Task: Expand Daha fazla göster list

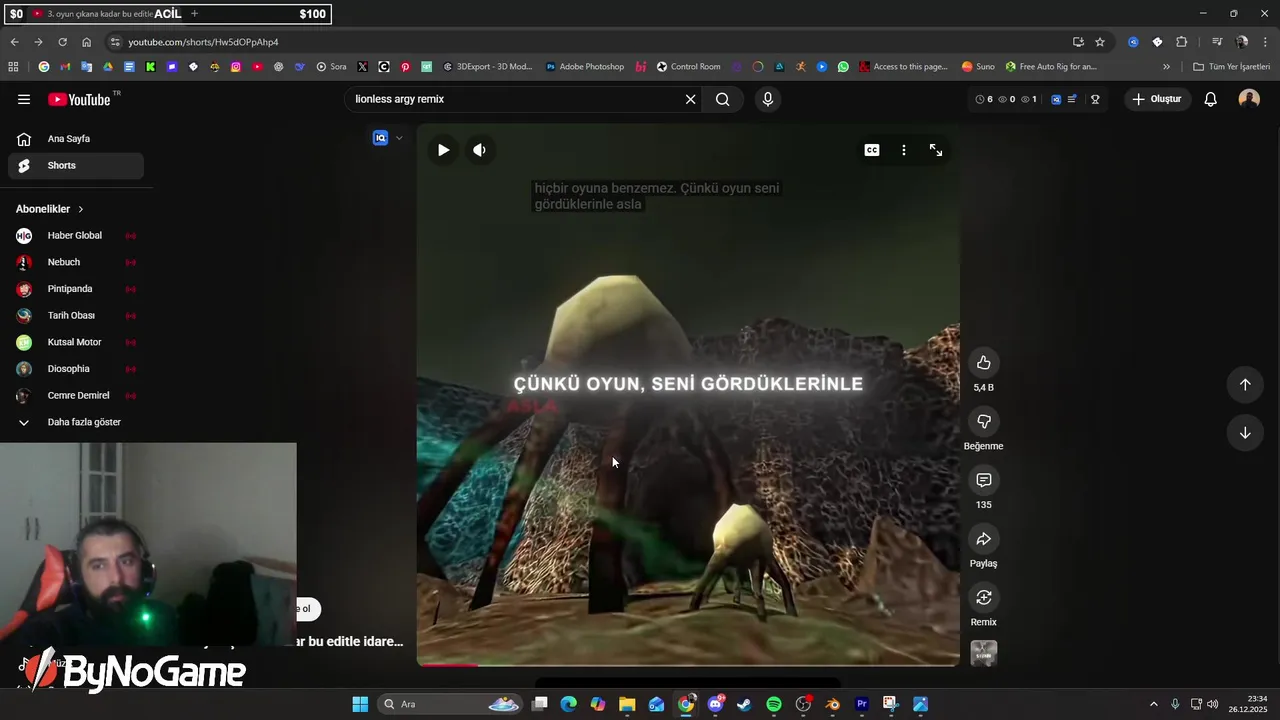Action: coord(76,422)
